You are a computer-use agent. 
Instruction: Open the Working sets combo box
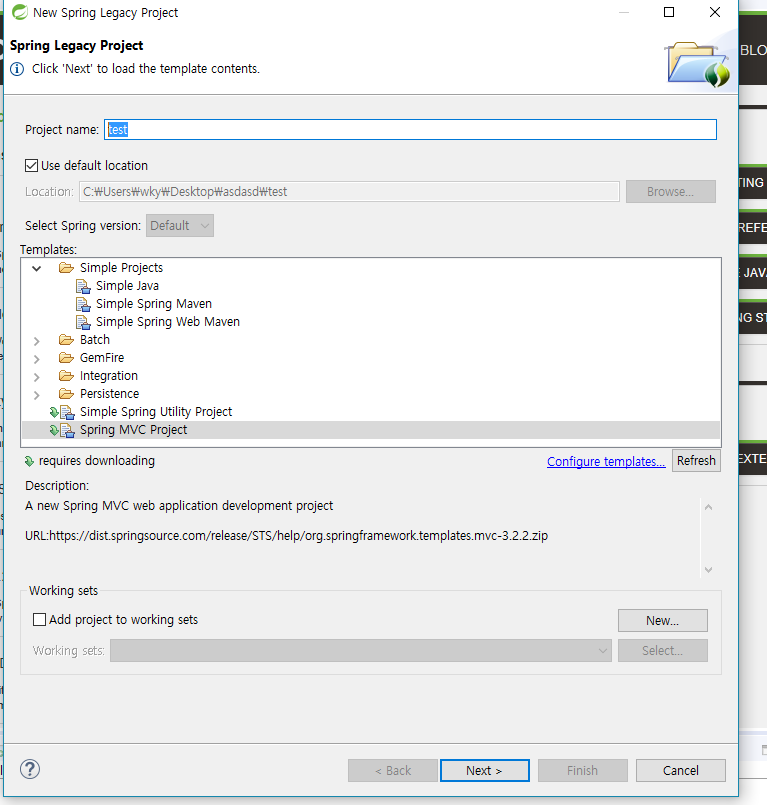360,650
